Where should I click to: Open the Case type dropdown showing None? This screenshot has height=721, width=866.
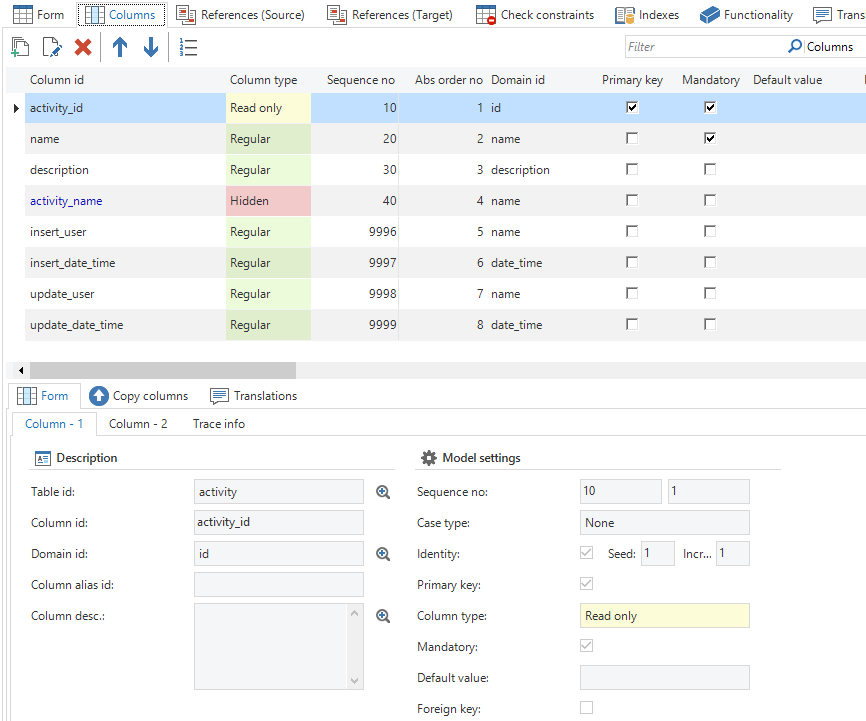(x=664, y=523)
